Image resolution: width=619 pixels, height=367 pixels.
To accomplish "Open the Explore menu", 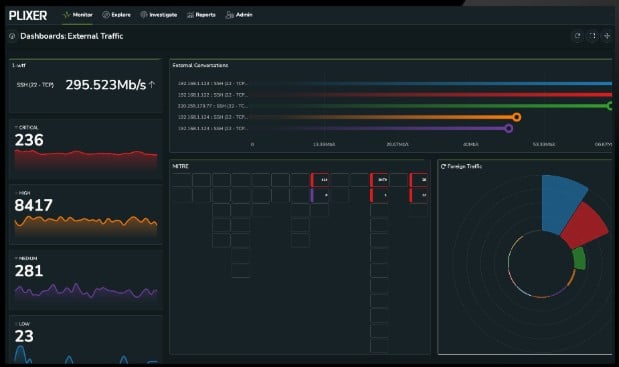I will pyautogui.click(x=116, y=15).
